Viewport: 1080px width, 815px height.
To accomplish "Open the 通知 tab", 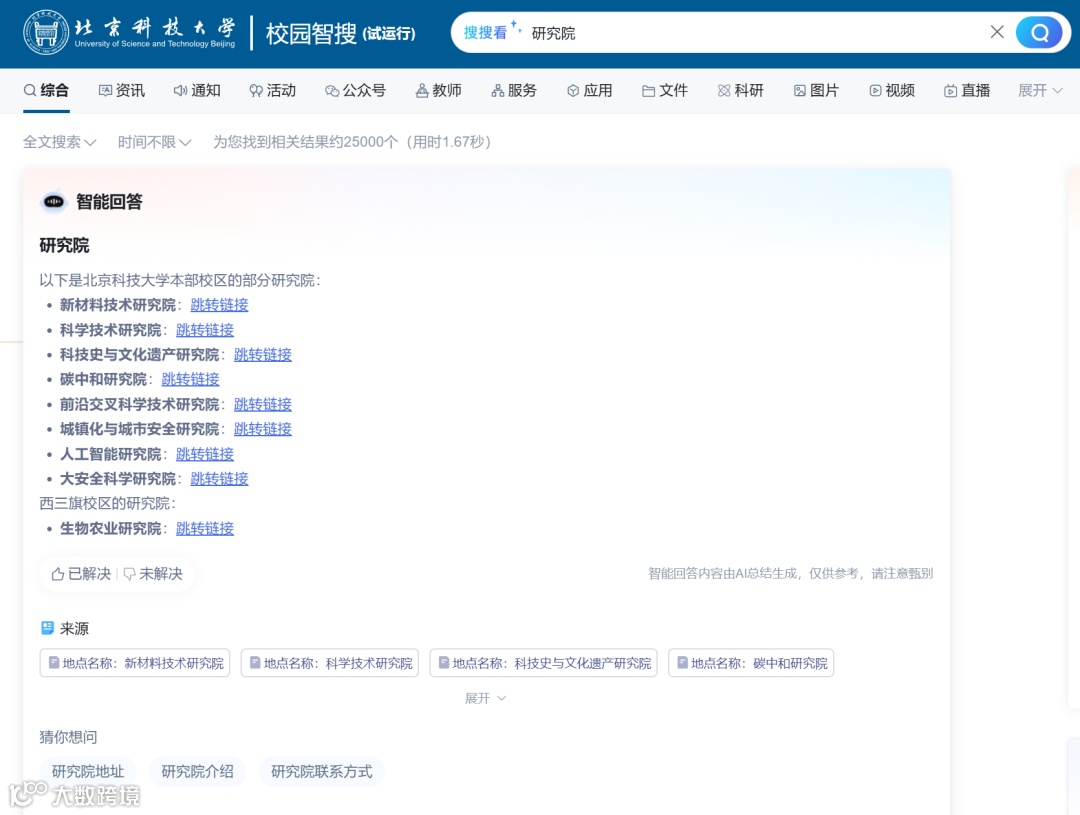I will click(x=197, y=90).
